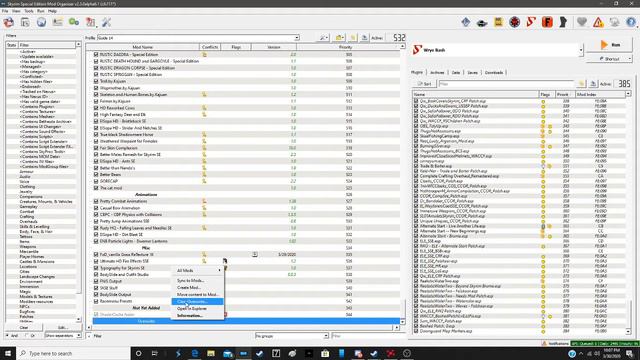Open the instance manager icon in toolbar

(x=9, y=22)
